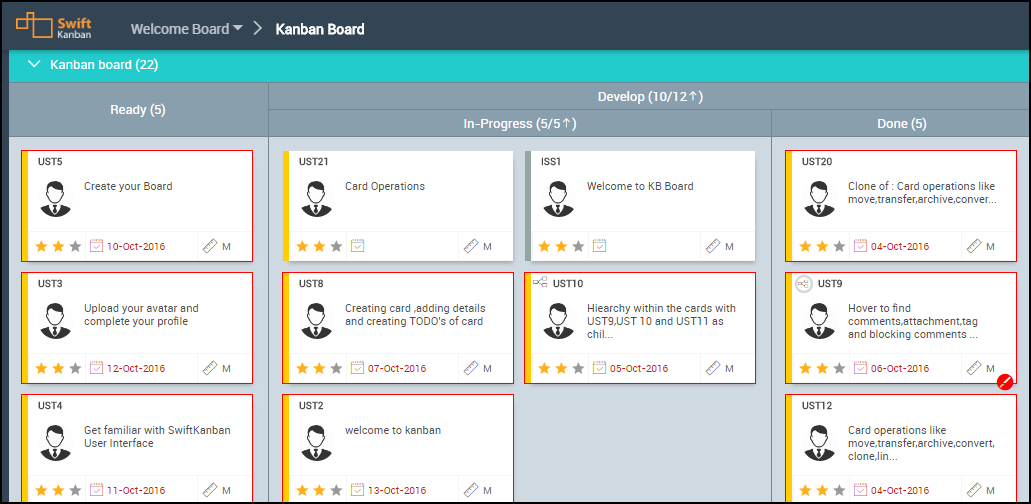Viewport: 1031px width, 504px height.
Task: Click the ruler size icon on ISS1
Action: (x=712, y=246)
